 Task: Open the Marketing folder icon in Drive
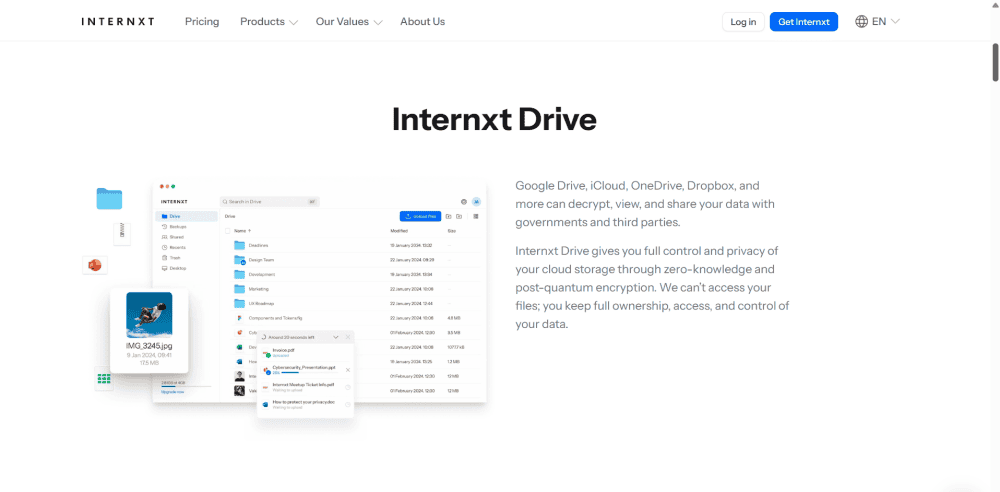point(239,288)
